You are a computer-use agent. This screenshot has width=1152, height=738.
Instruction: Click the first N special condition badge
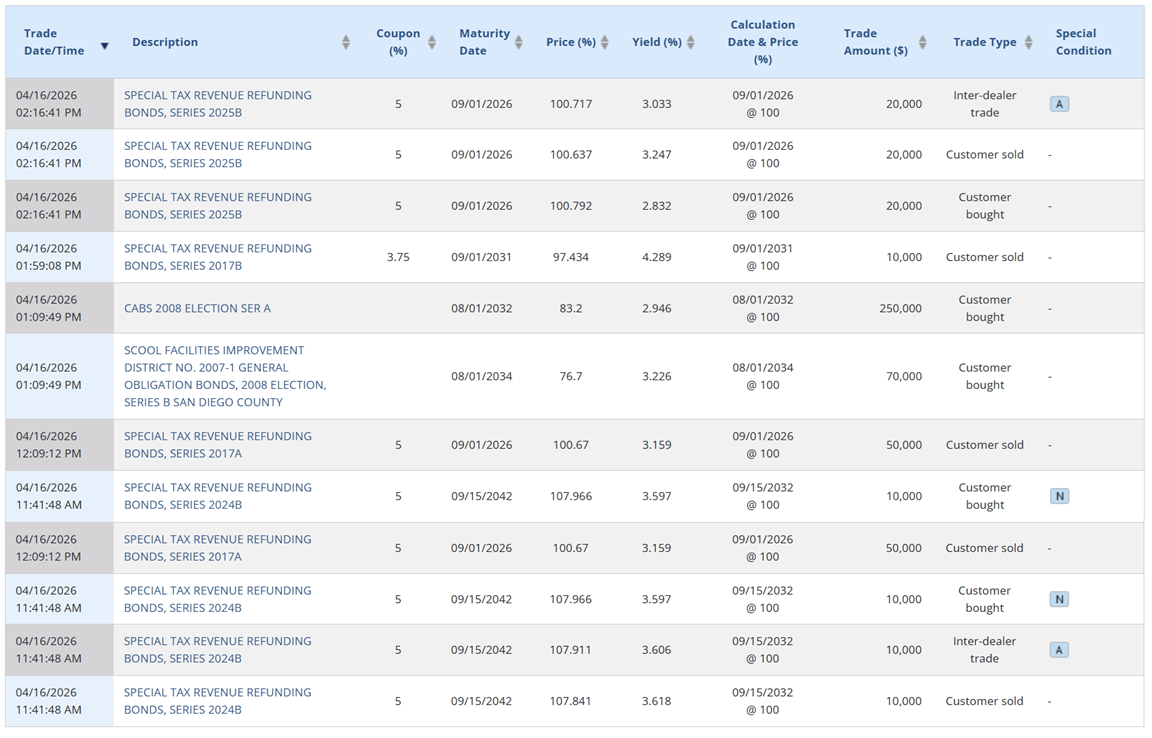pyautogui.click(x=1059, y=496)
